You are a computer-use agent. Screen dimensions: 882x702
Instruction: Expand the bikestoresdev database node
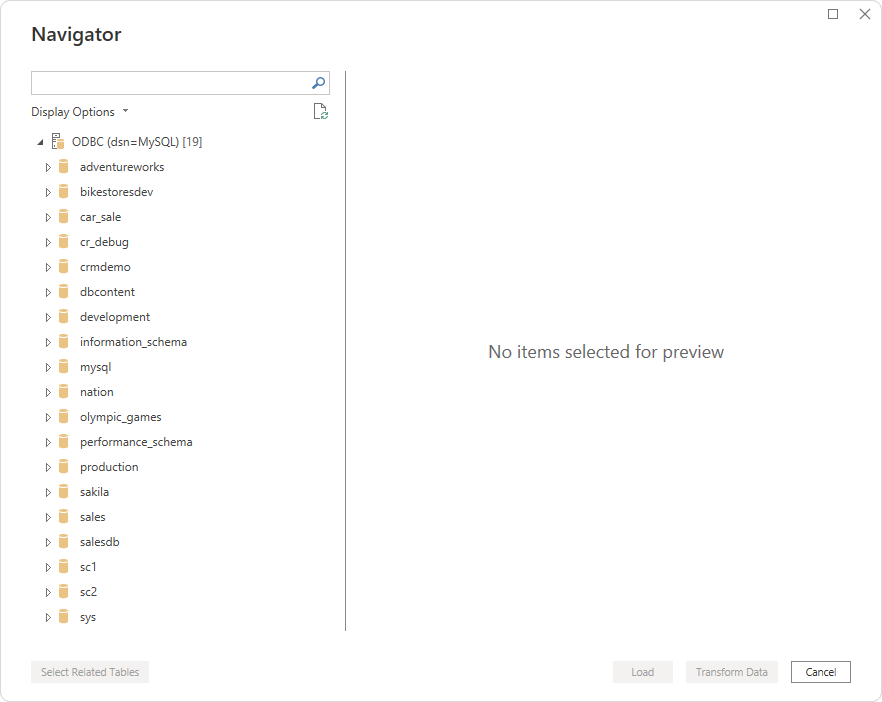coord(47,192)
